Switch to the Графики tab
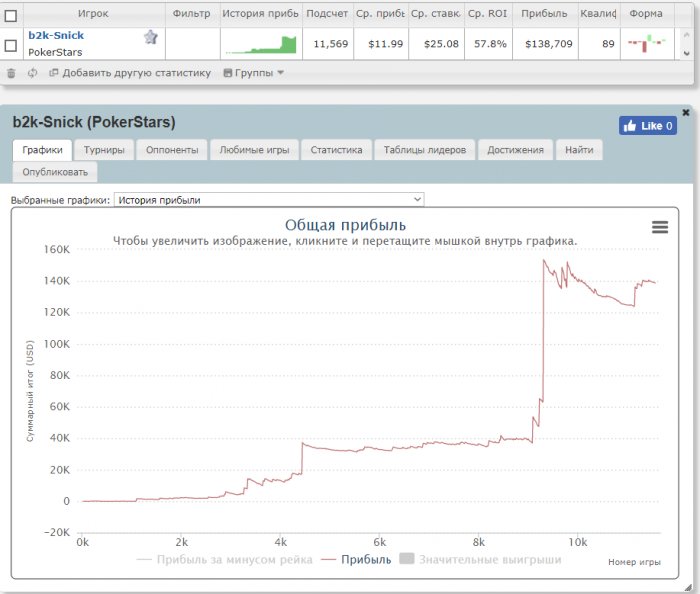Viewport: 700px width, 594px height. click(x=42, y=150)
